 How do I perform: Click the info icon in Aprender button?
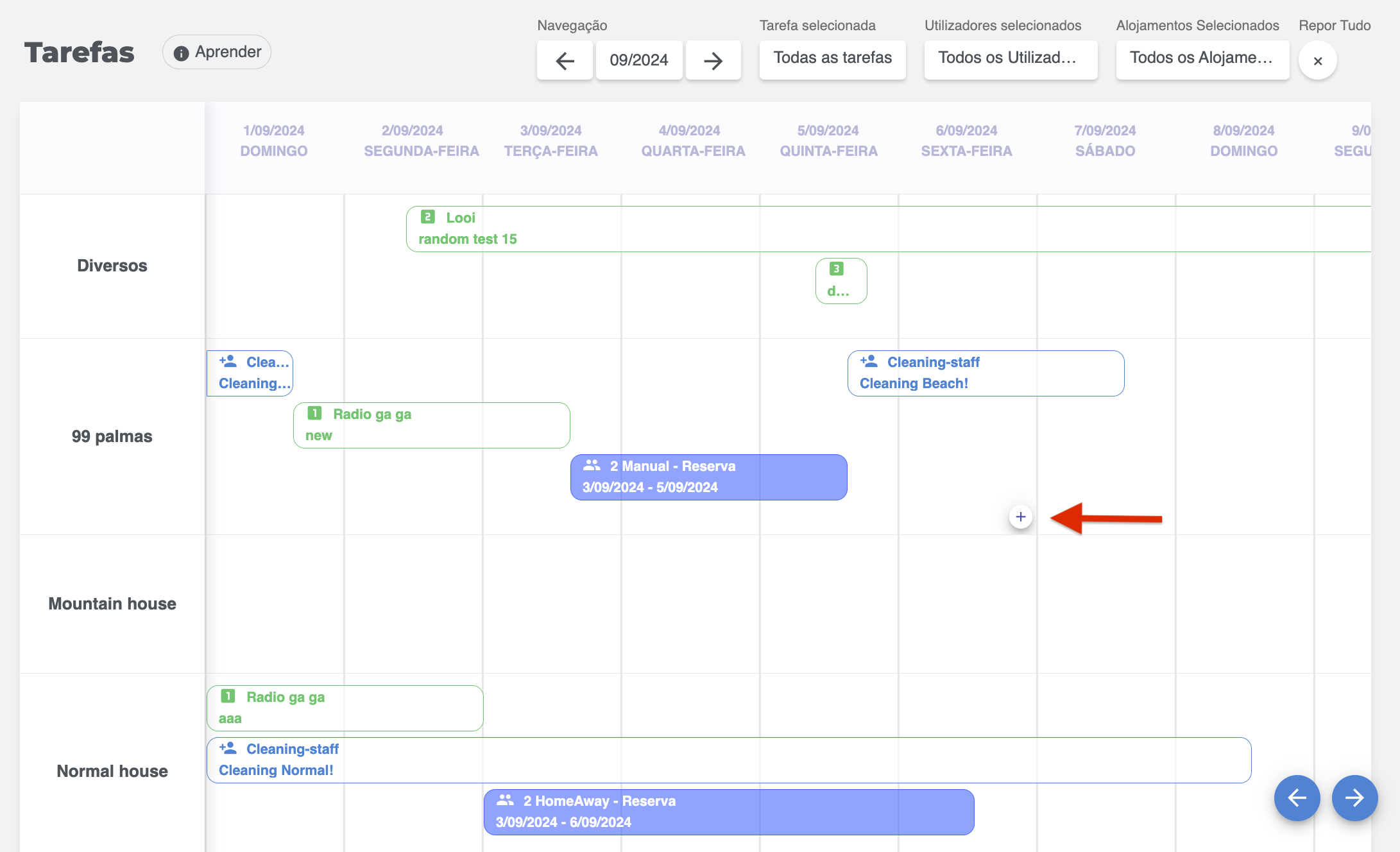182,53
